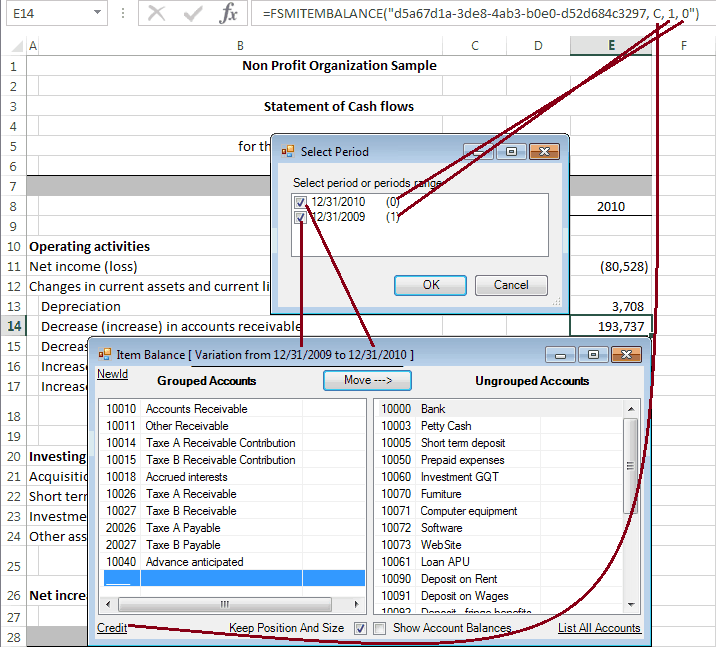Select grouped account 10018 Accrued interests
The width and height of the screenshot is (716, 647).
(x=233, y=477)
